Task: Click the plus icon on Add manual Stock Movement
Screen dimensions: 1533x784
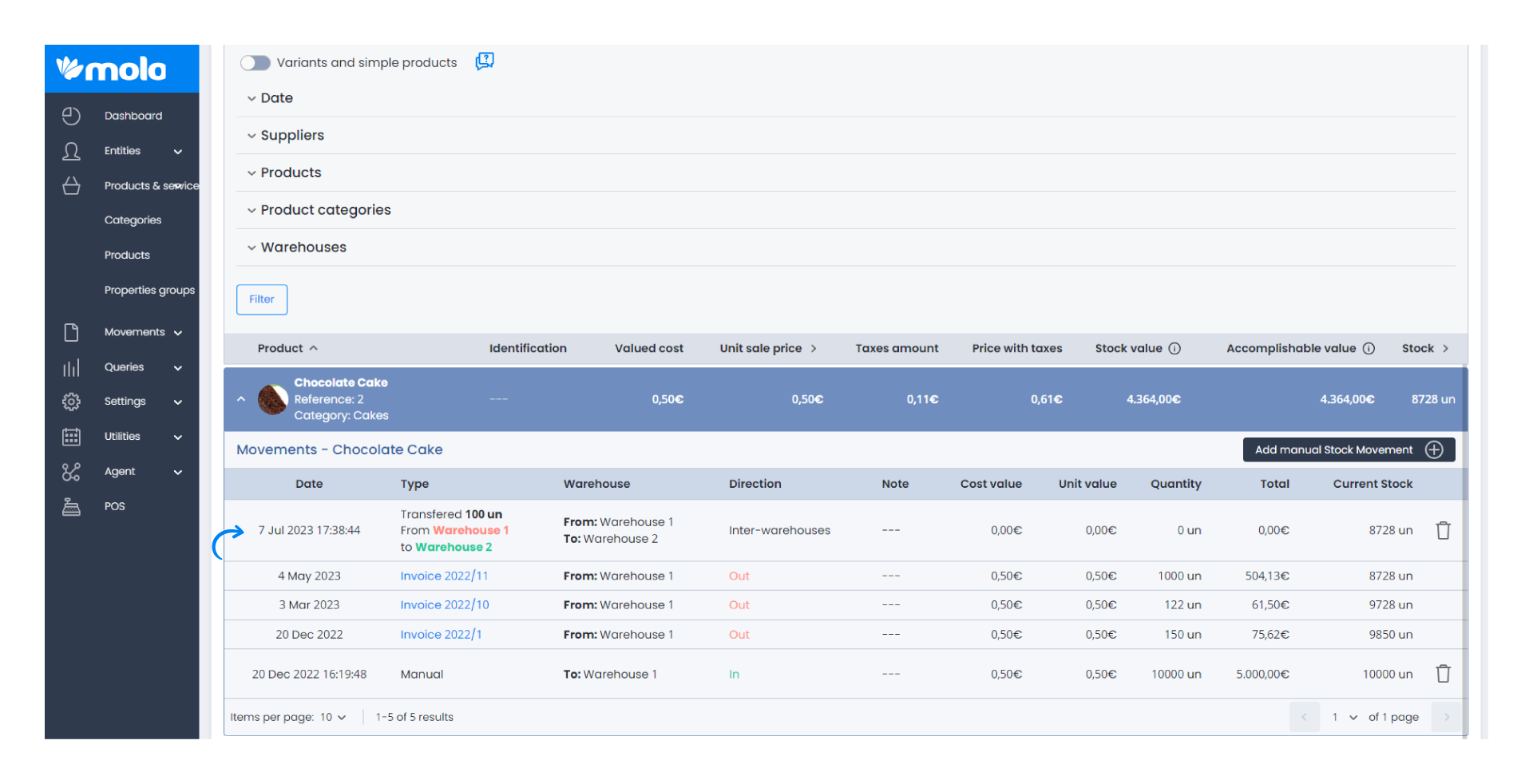Action: tap(1434, 449)
